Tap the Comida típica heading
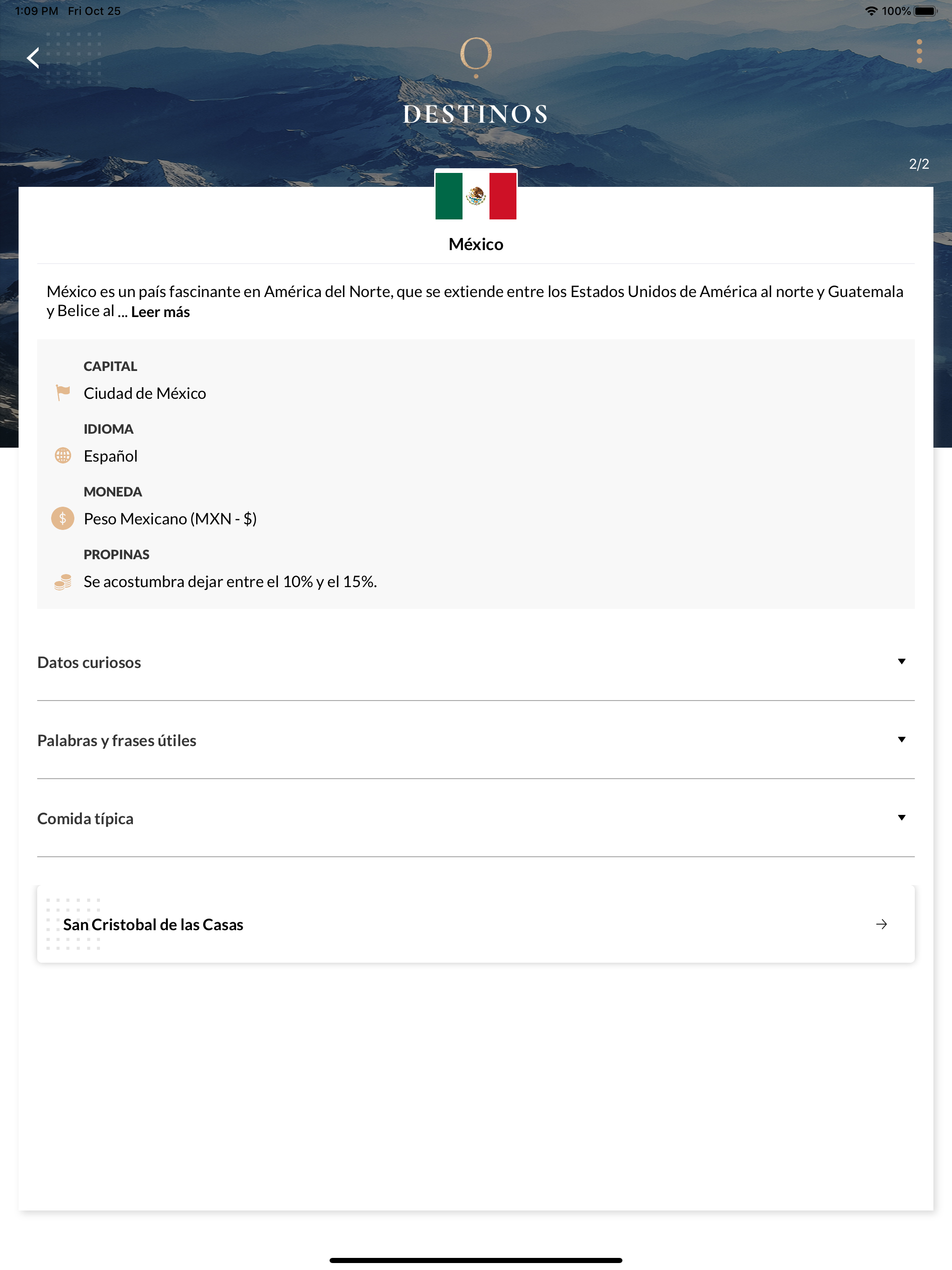This screenshot has width=952, height=1270. pos(85,818)
